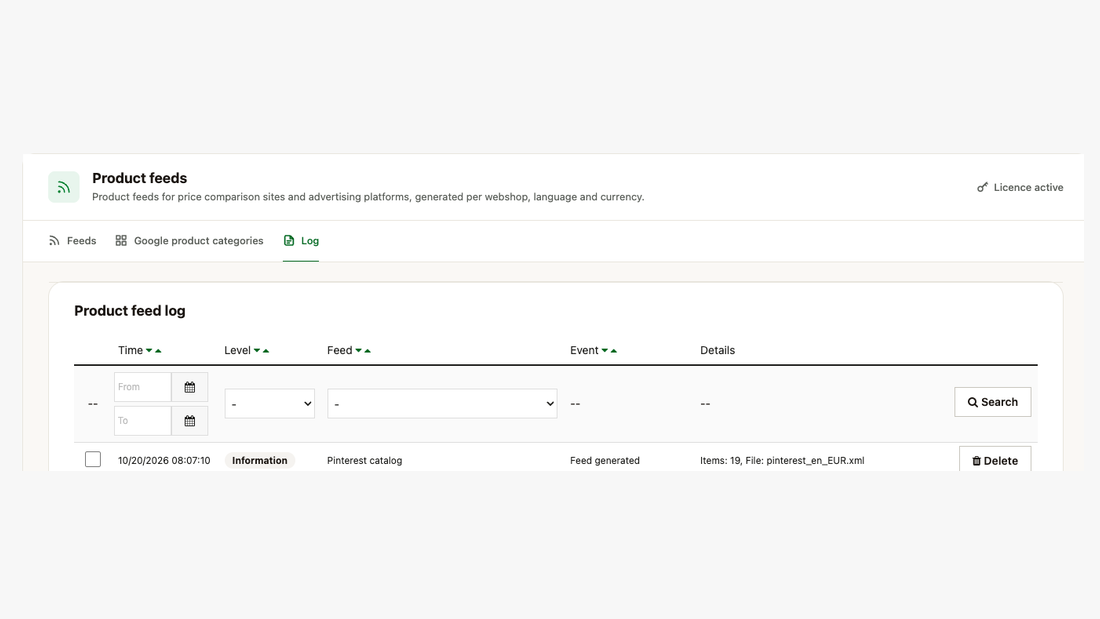The image size is (1100, 619).
Task: Click the Details column header
Action: [x=718, y=350]
